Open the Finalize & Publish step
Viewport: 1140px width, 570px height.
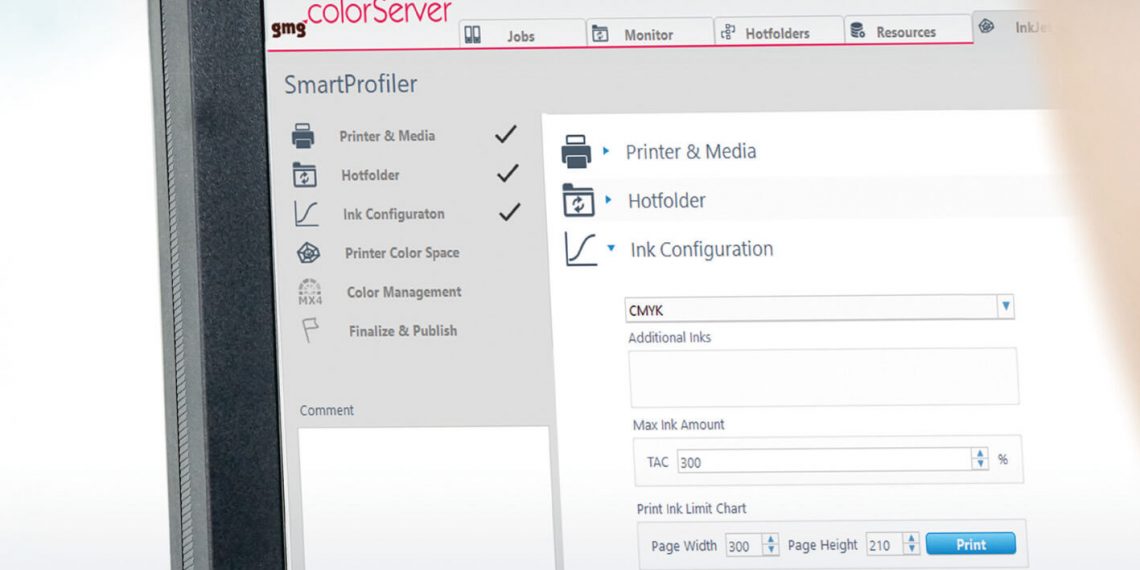coord(403,331)
